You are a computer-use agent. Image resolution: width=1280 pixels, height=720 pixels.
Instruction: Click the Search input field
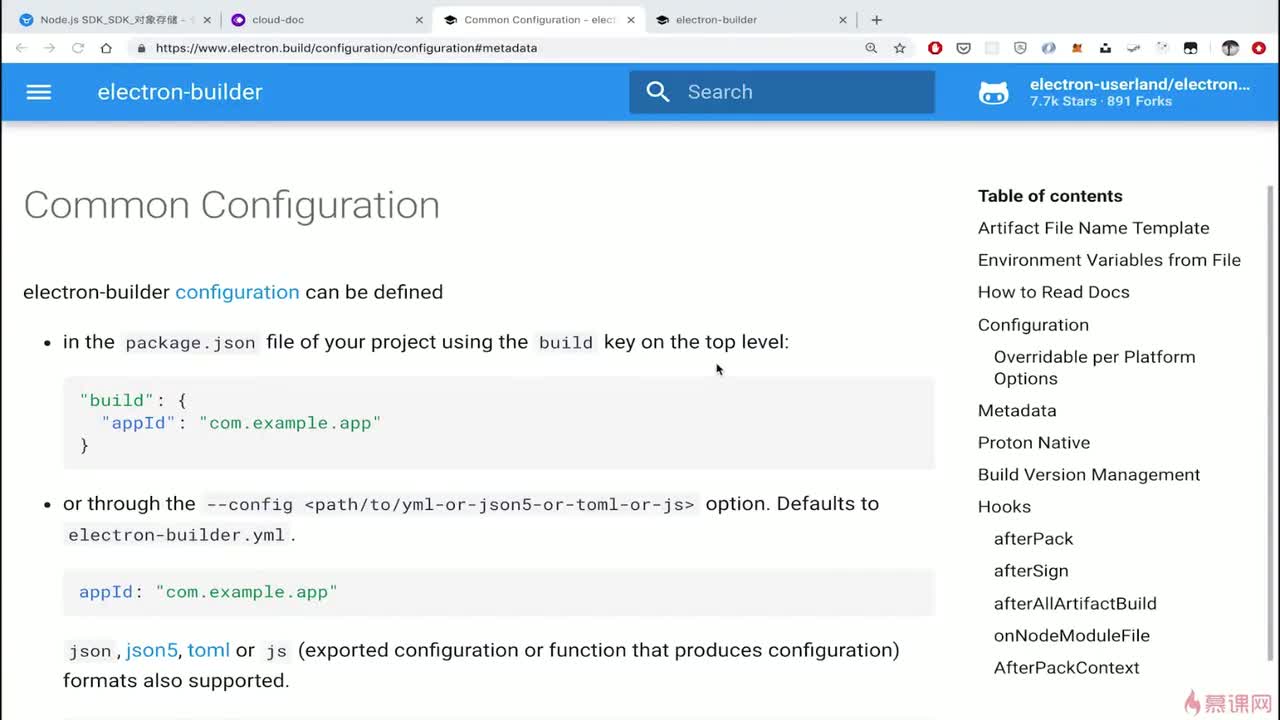point(800,92)
